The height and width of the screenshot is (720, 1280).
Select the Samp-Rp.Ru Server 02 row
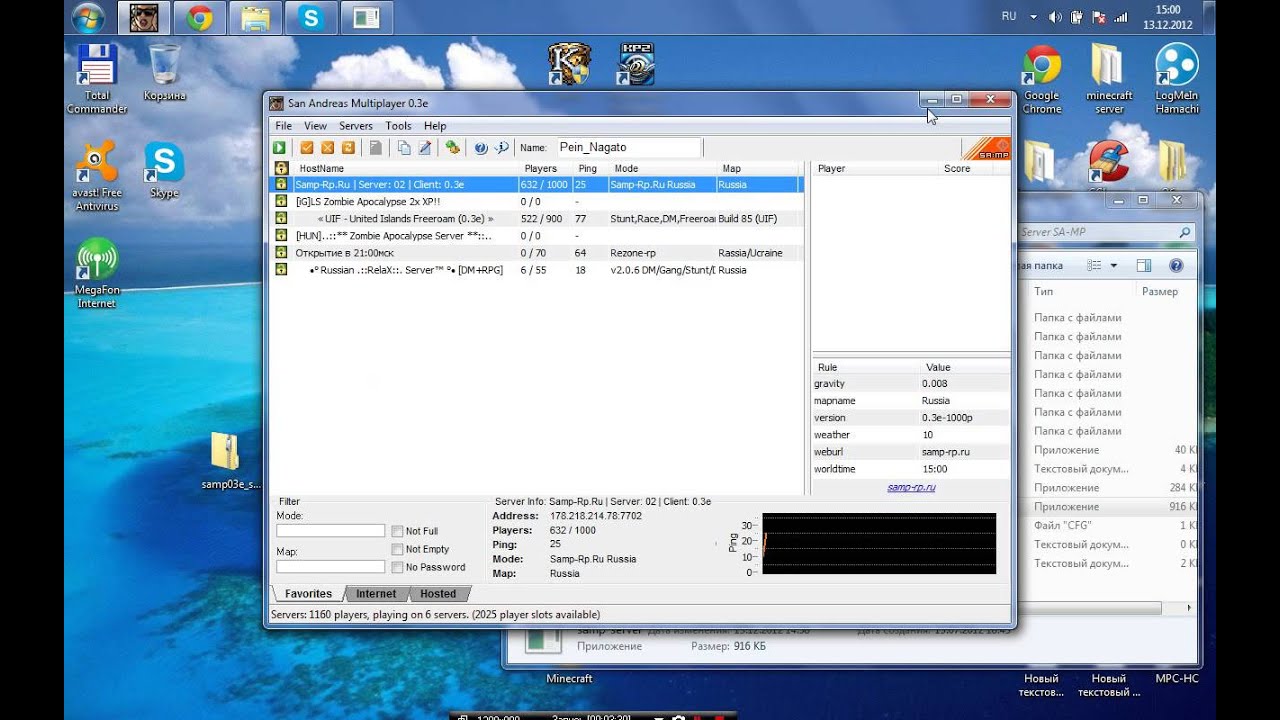pyautogui.click(x=538, y=185)
